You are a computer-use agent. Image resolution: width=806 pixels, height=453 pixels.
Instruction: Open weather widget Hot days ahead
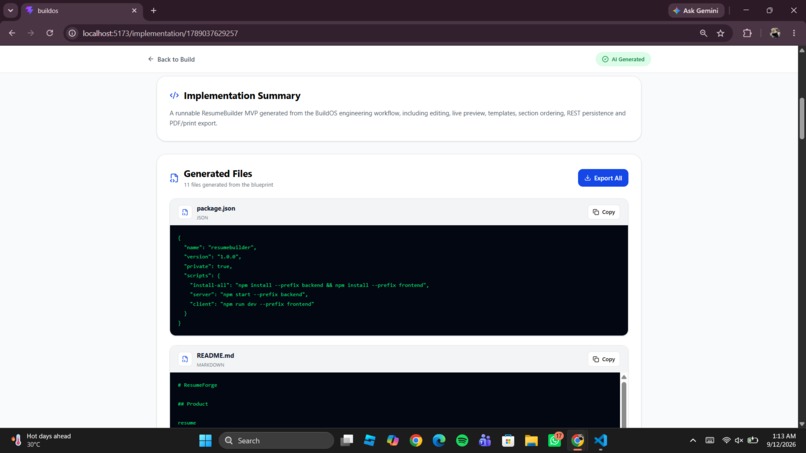[41, 440]
